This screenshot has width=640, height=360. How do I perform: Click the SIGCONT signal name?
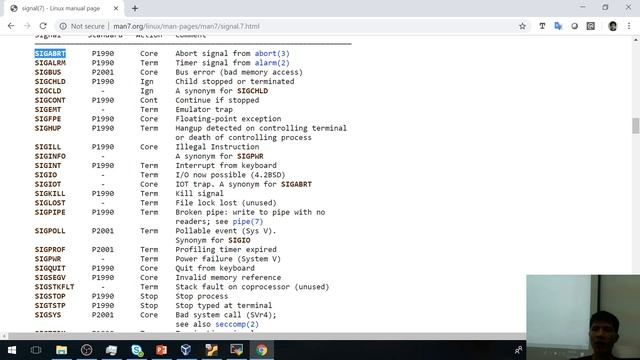click(50, 100)
